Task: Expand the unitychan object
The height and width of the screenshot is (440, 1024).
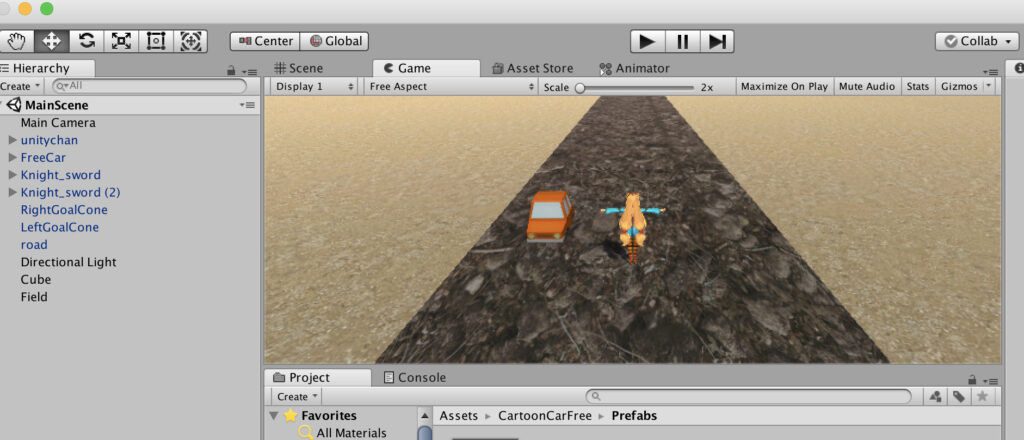Action: [x=12, y=140]
